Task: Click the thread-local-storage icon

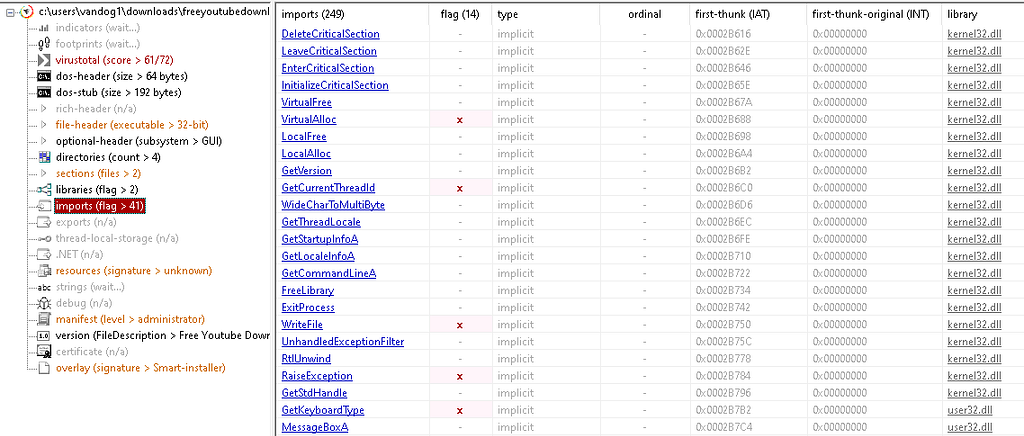Action: (x=44, y=239)
